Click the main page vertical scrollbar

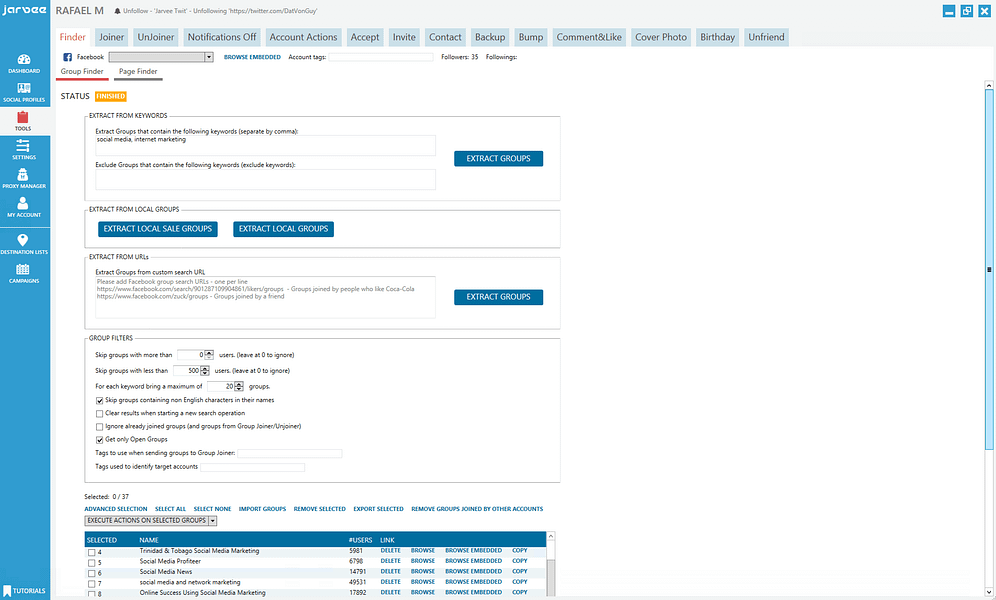(989, 269)
